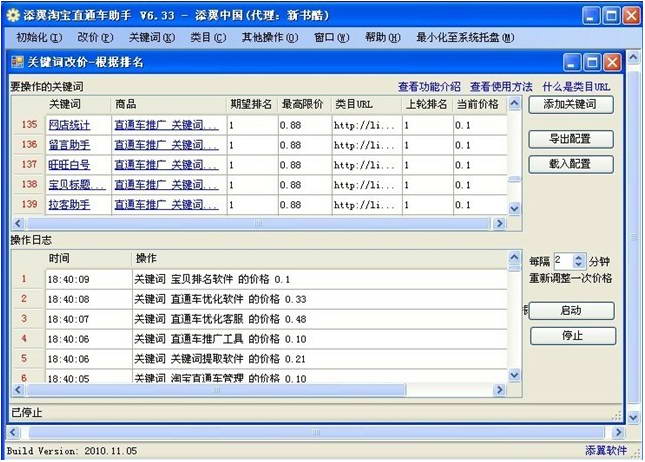Open keyword link 网店统计
The image size is (645, 462).
pyautogui.click(x=69, y=125)
